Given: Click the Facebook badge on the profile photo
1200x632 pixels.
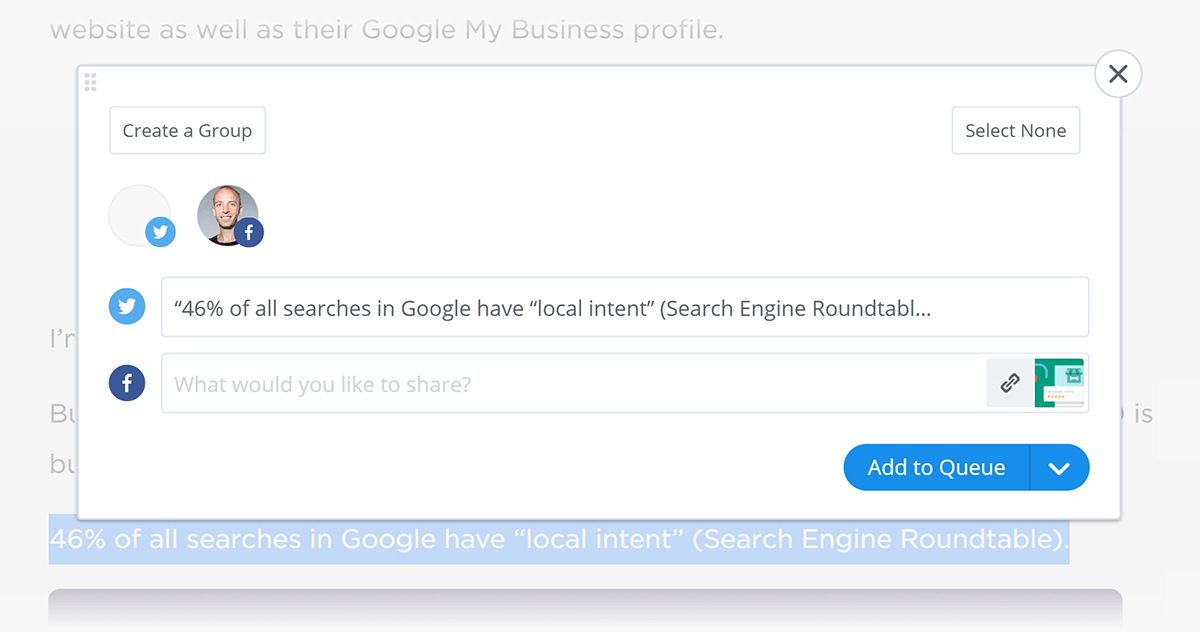Looking at the screenshot, I should (x=248, y=232).
